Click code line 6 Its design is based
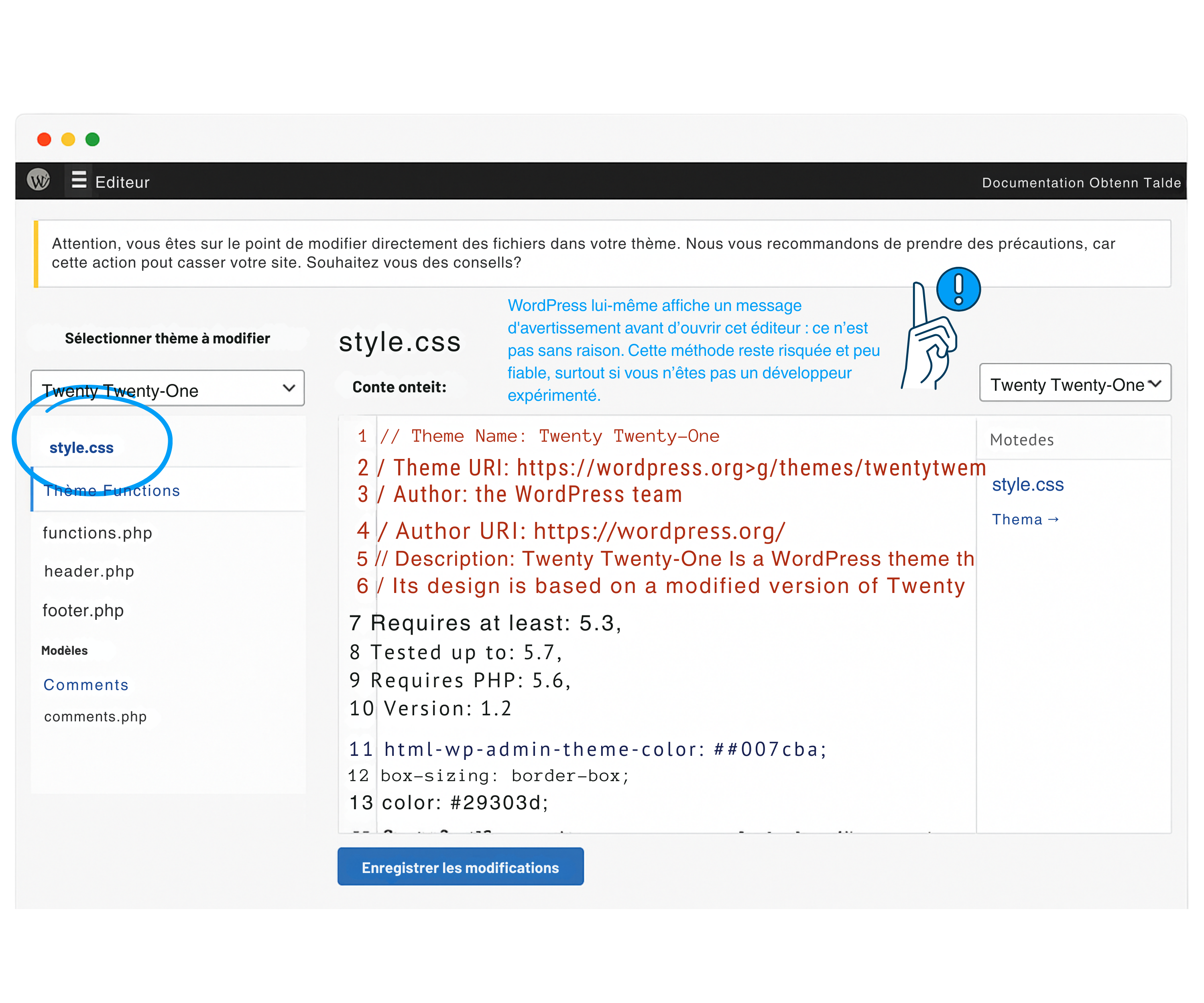 (661, 586)
